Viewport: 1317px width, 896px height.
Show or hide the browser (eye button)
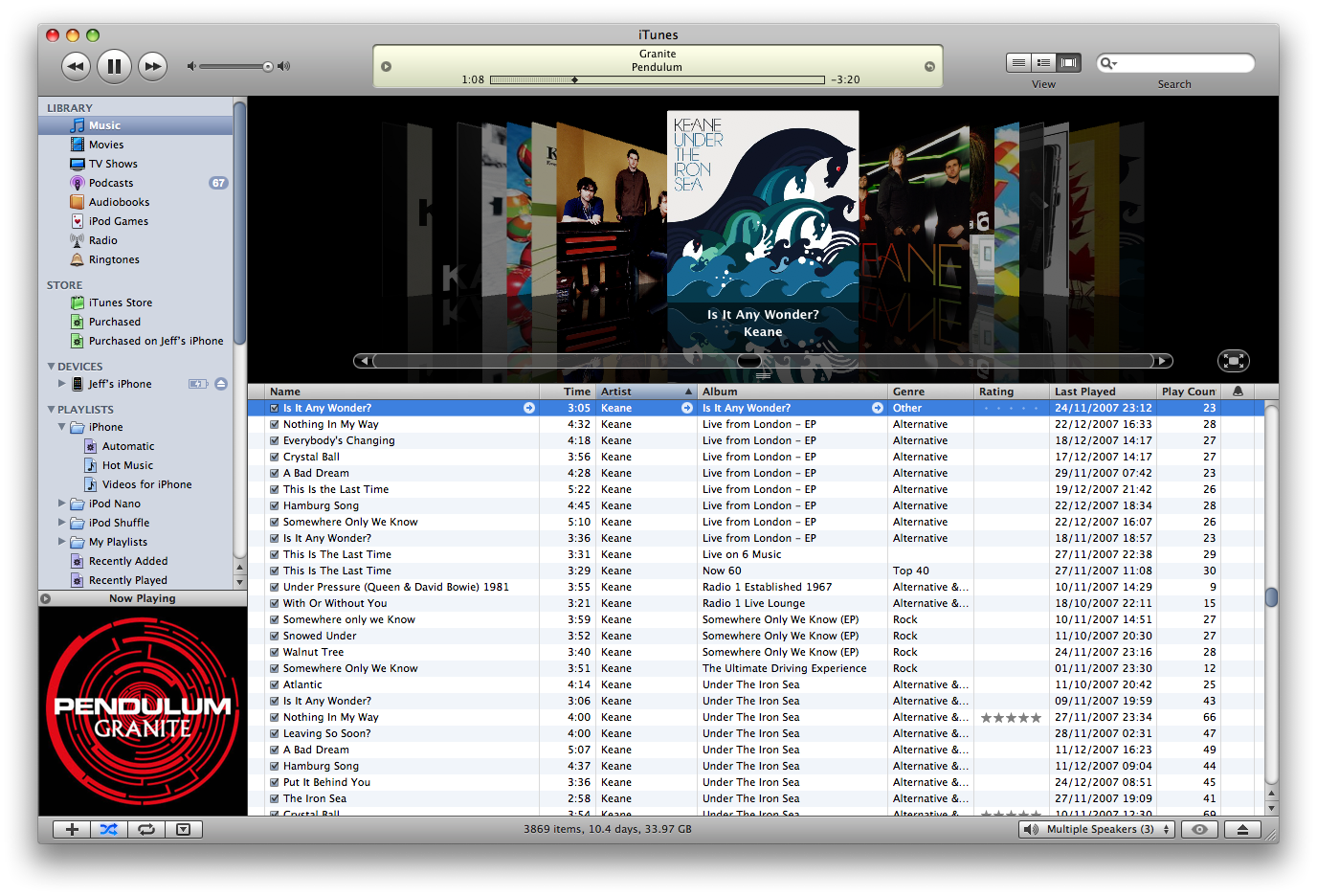coord(1199,830)
